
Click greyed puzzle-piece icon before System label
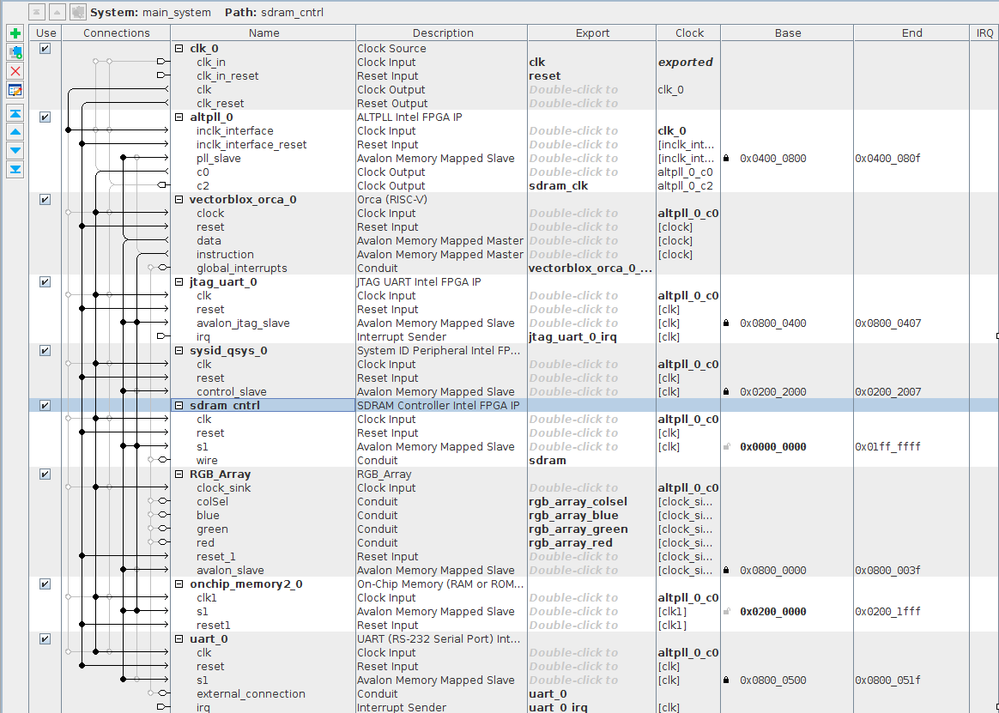[78, 11]
